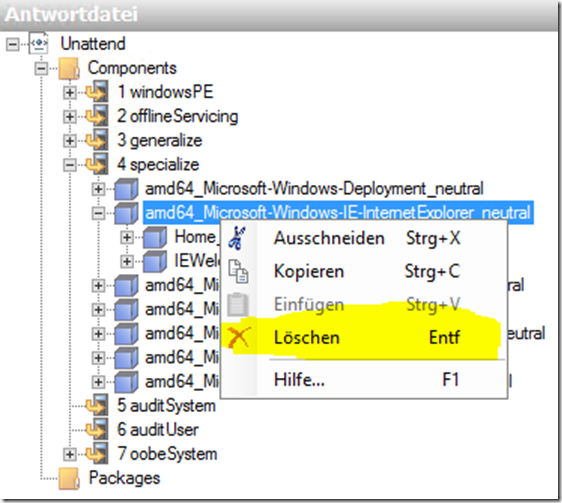
Task: Click the Unattend XML file icon
Action: click(39, 44)
